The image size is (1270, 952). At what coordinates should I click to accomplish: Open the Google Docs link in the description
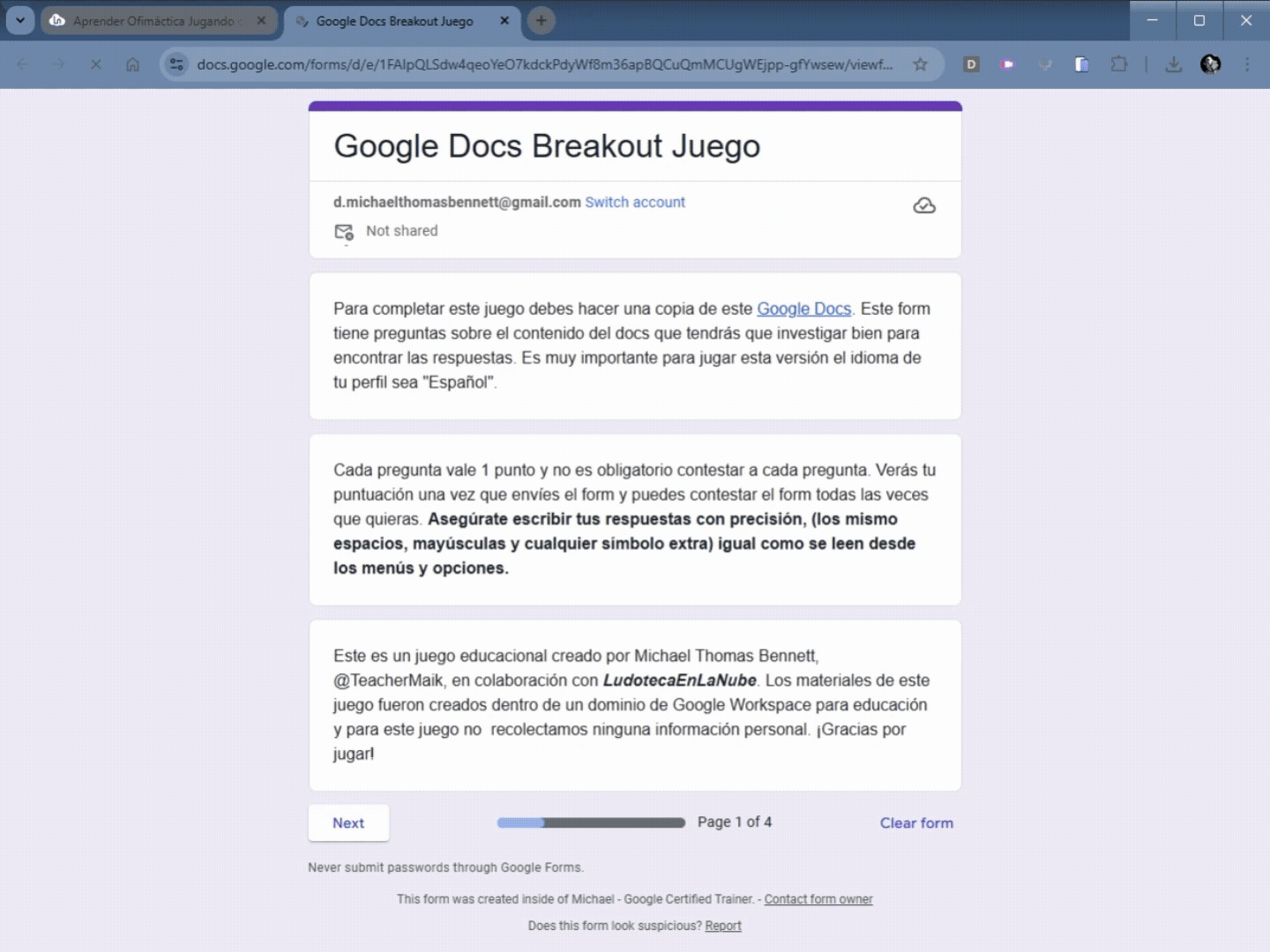point(803,309)
